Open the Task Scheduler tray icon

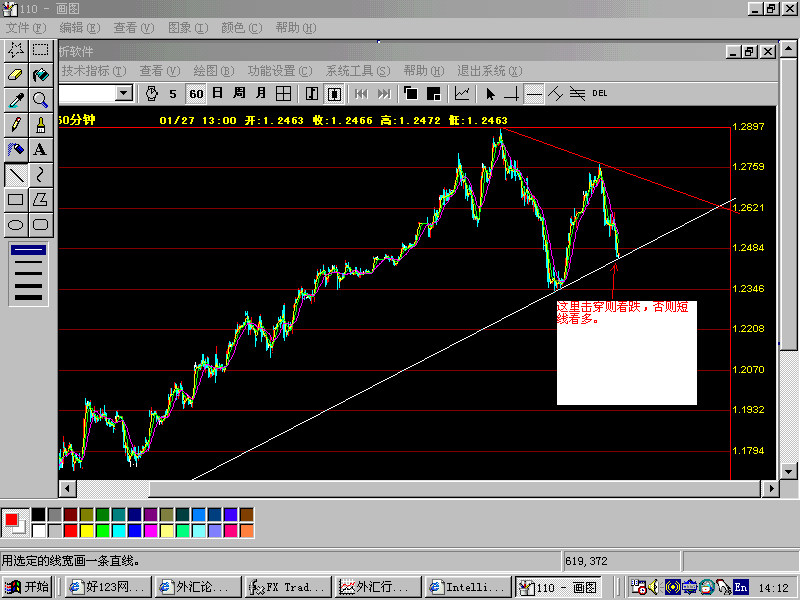click(638, 587)
